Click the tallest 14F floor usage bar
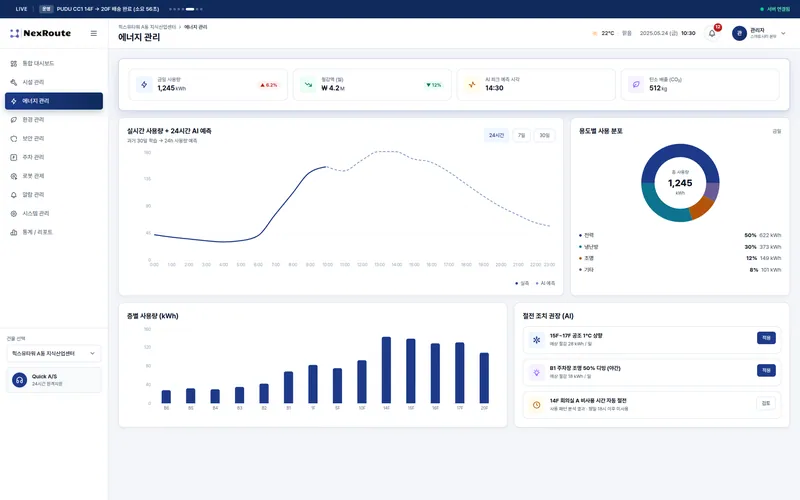Viewport: 800px width, 500px height. [386, 370]
